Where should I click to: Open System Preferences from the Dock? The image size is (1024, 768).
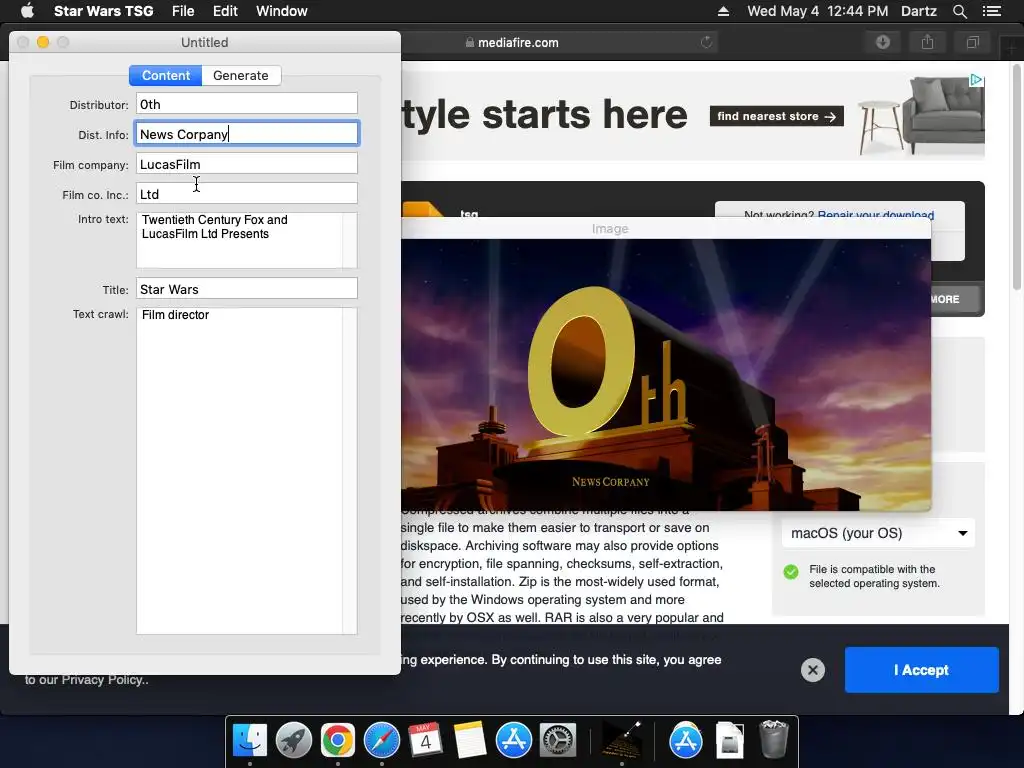point(557,741)
